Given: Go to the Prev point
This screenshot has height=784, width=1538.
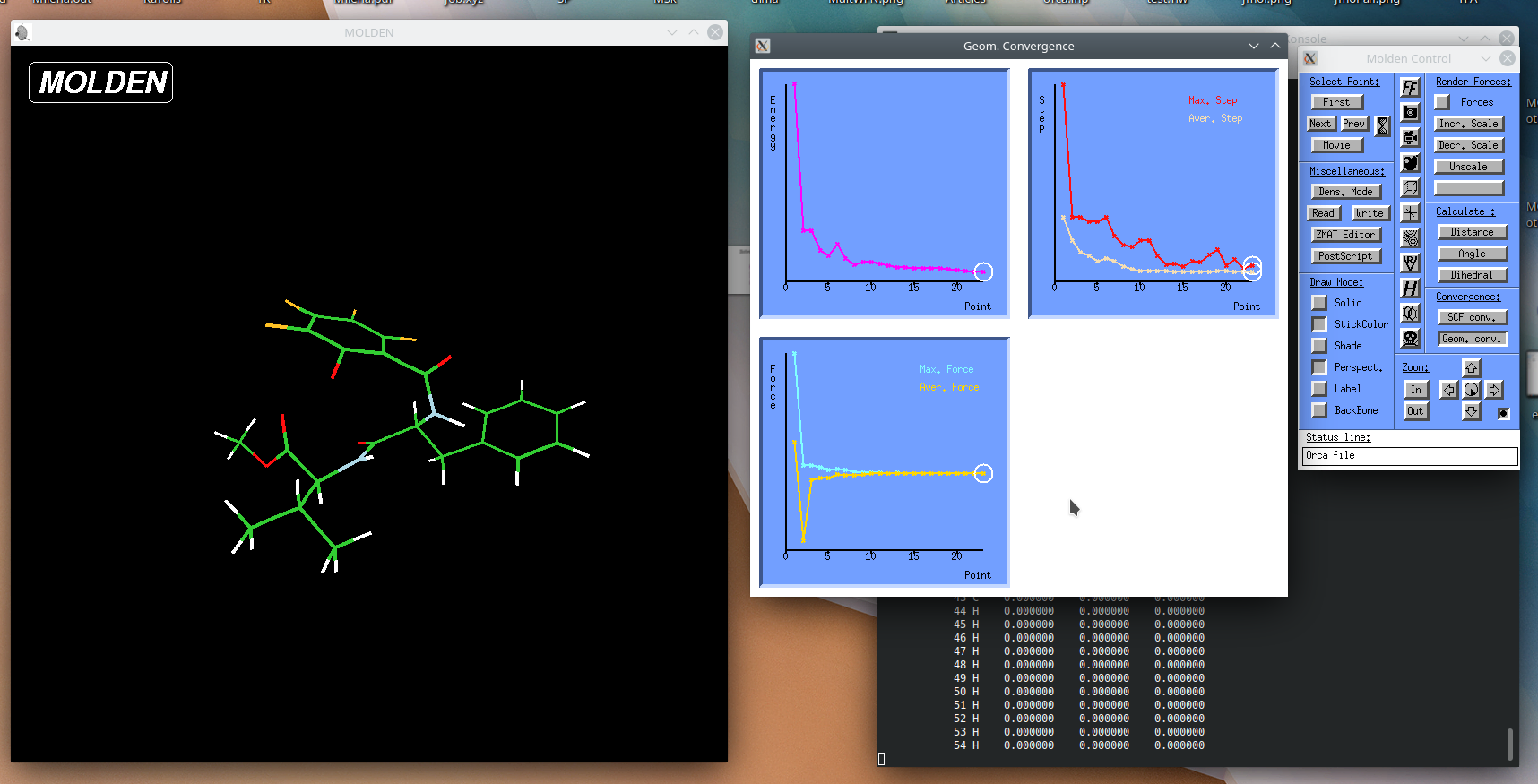Looking at the screenshot, I should pos(1354,124).
